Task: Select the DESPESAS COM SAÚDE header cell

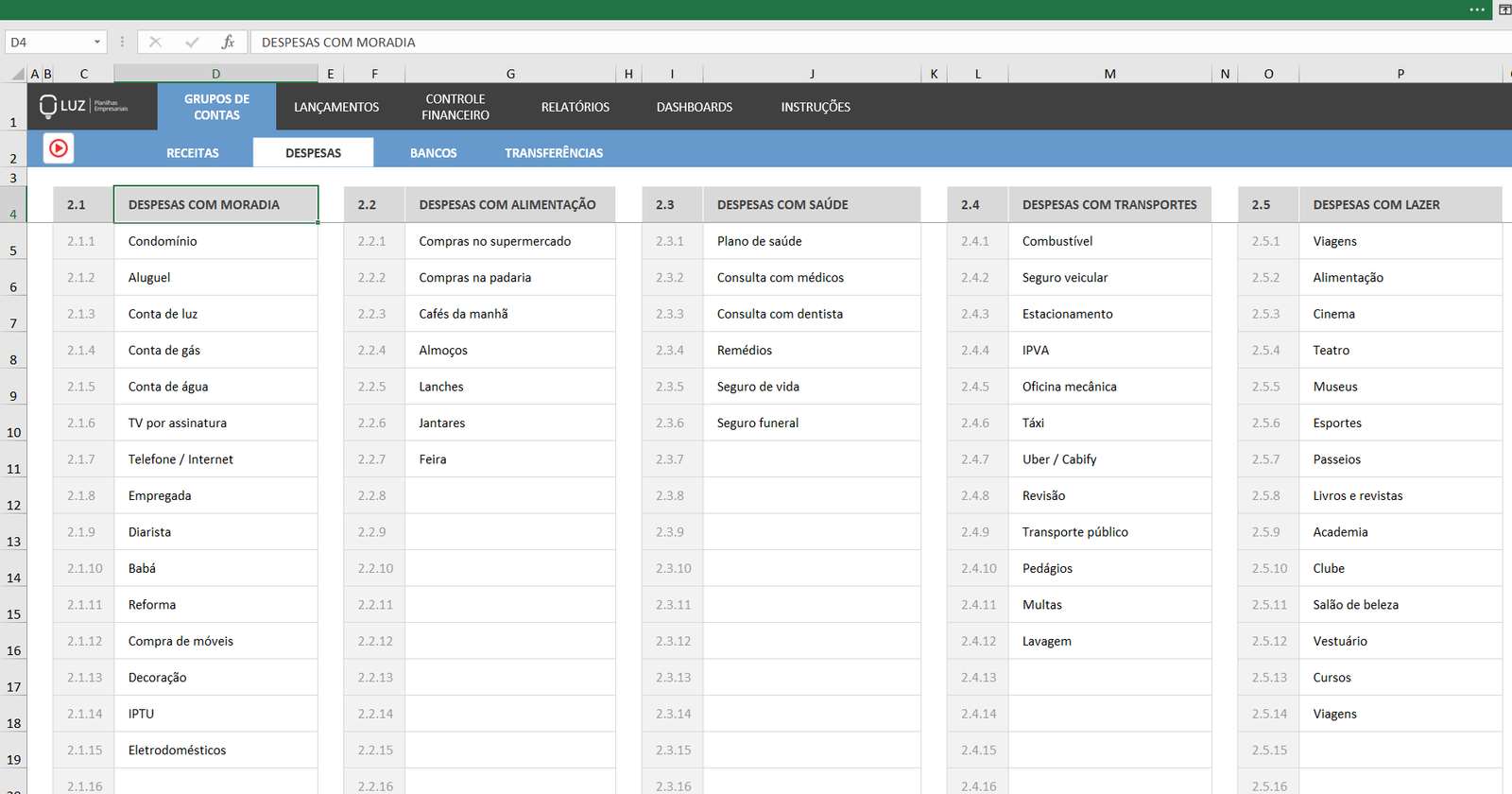Action: pos(812,204)
